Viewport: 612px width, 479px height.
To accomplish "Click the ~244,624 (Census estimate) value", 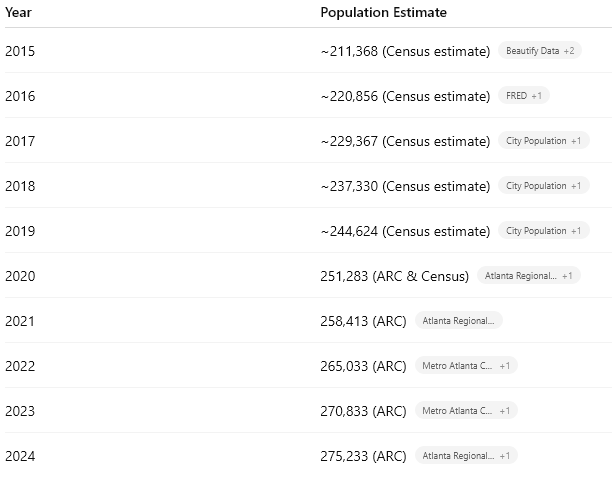I will (x=405, y=231).
